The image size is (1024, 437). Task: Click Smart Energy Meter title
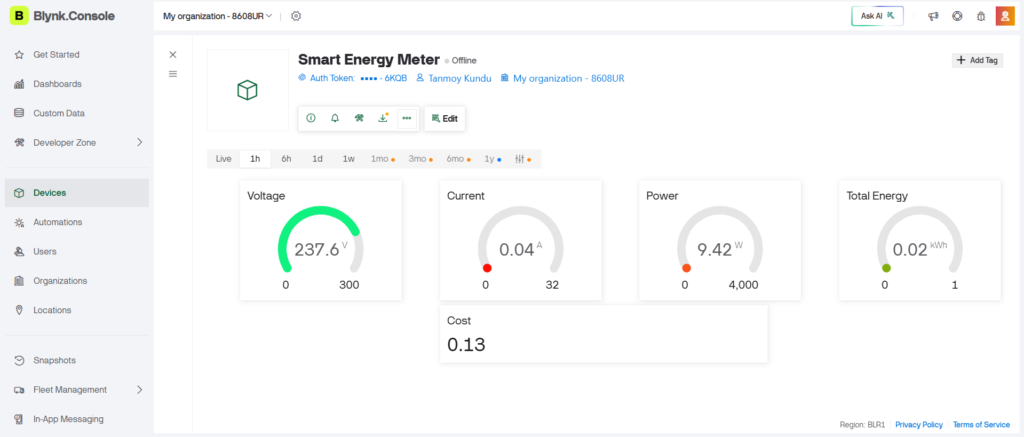[x=369, y=59]
